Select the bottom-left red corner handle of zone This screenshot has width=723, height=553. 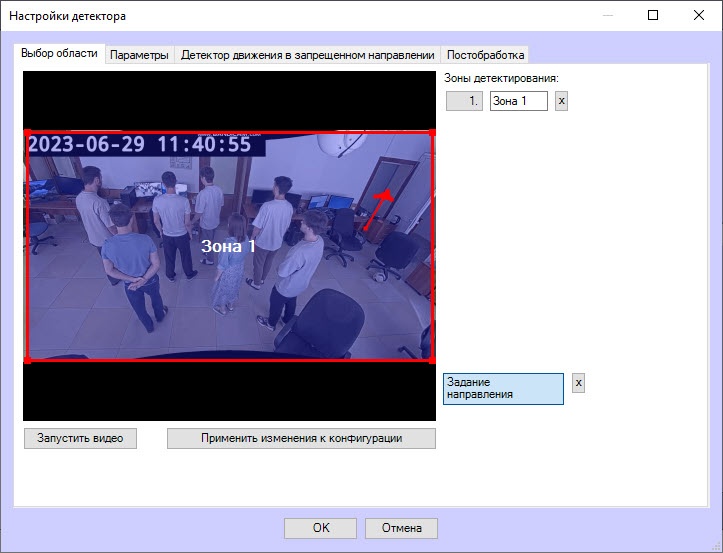[x=28, y=360]
